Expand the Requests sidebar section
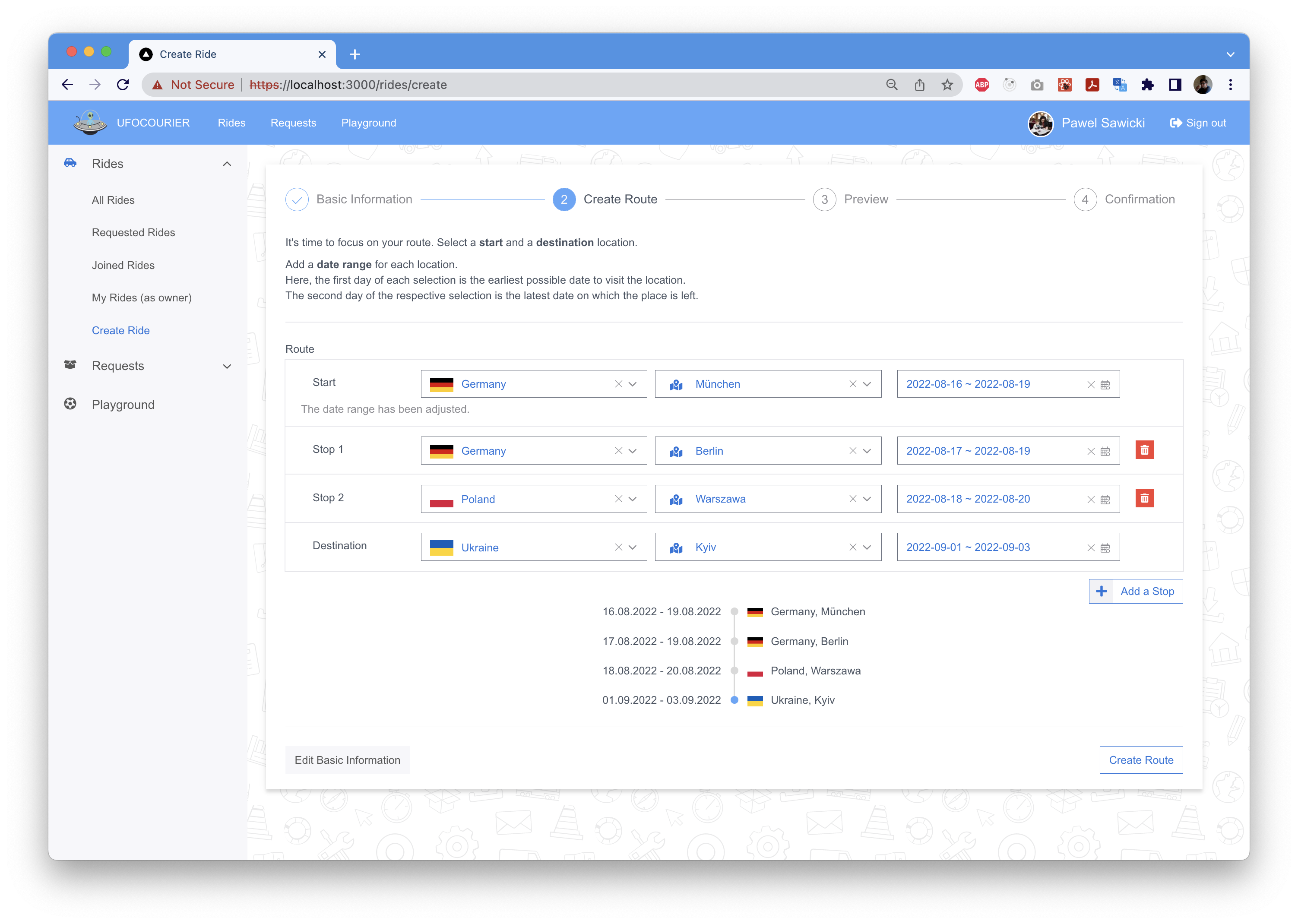 pyautogui.click(x=227, y=367)
